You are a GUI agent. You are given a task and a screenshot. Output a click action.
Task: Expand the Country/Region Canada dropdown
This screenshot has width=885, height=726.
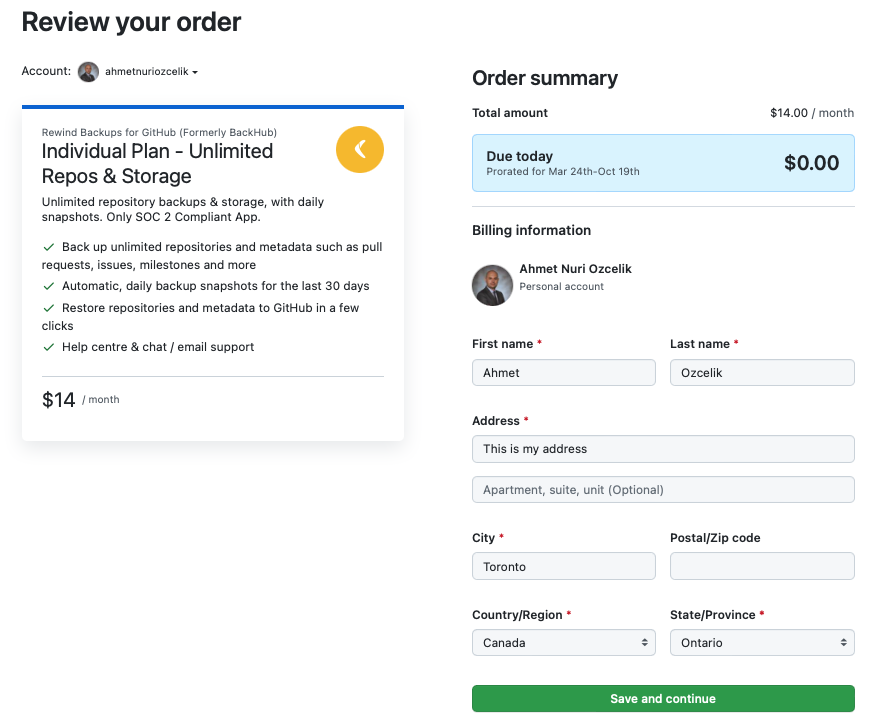564,642
